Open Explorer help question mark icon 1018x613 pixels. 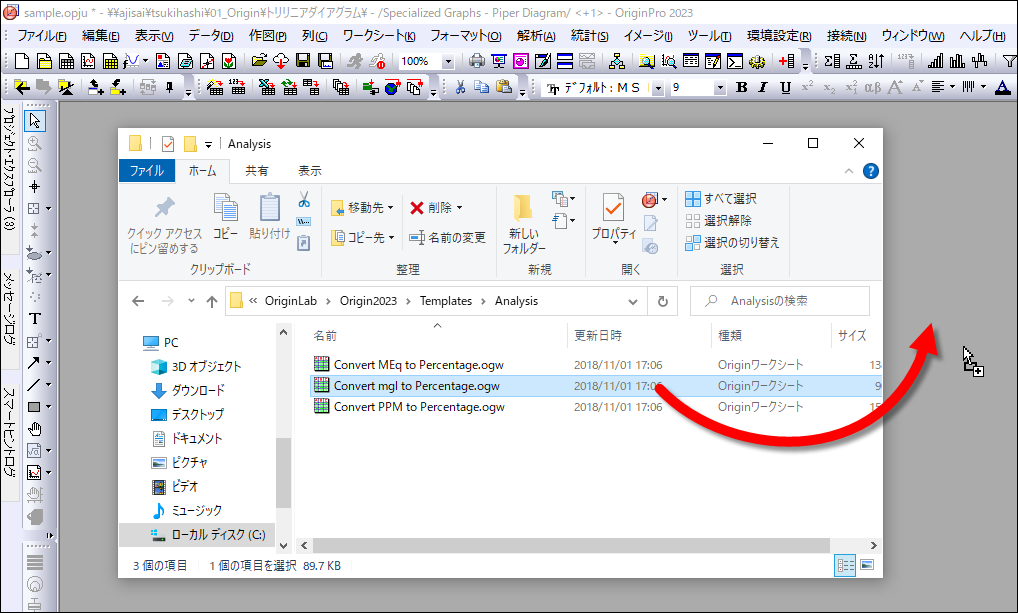[x=871, y=171]
